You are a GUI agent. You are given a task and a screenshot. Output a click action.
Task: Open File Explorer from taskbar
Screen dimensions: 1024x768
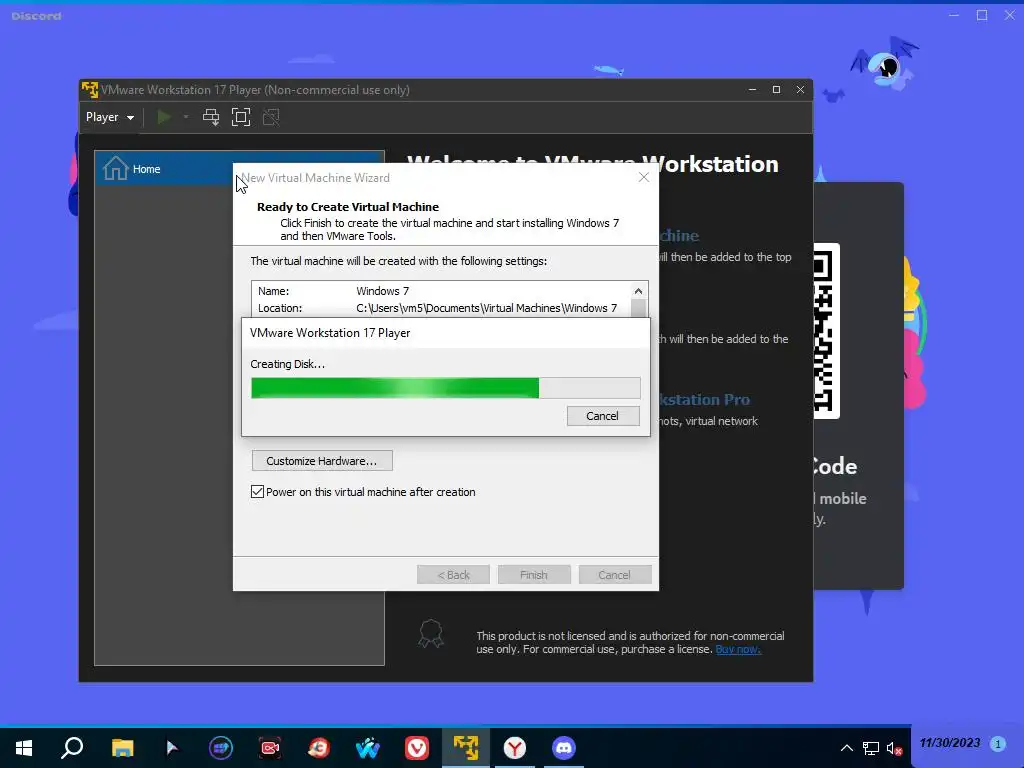[x=122, y=747]
